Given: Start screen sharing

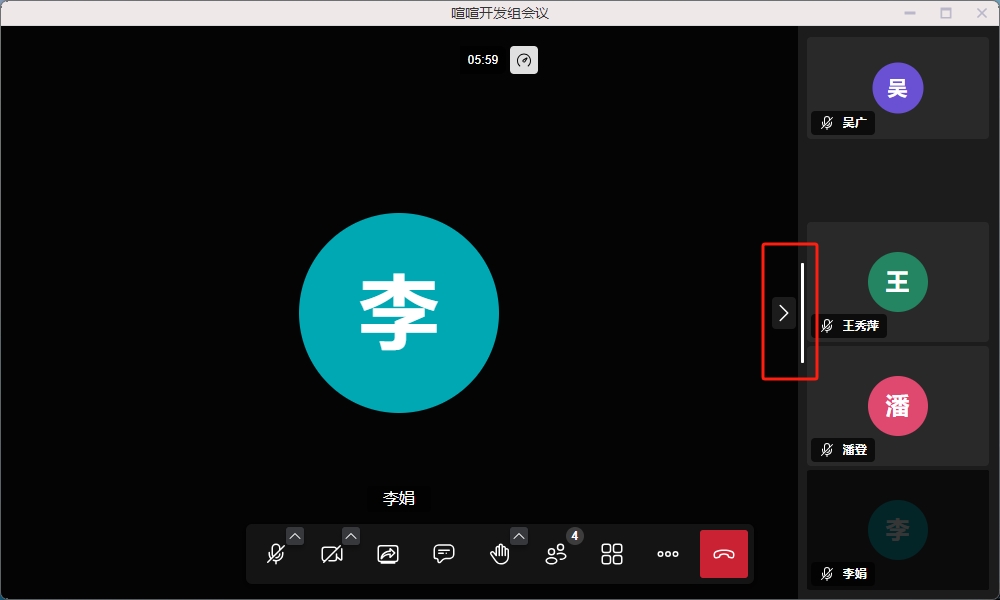Looking at the screenshot, I should click(x=388, y=554).
